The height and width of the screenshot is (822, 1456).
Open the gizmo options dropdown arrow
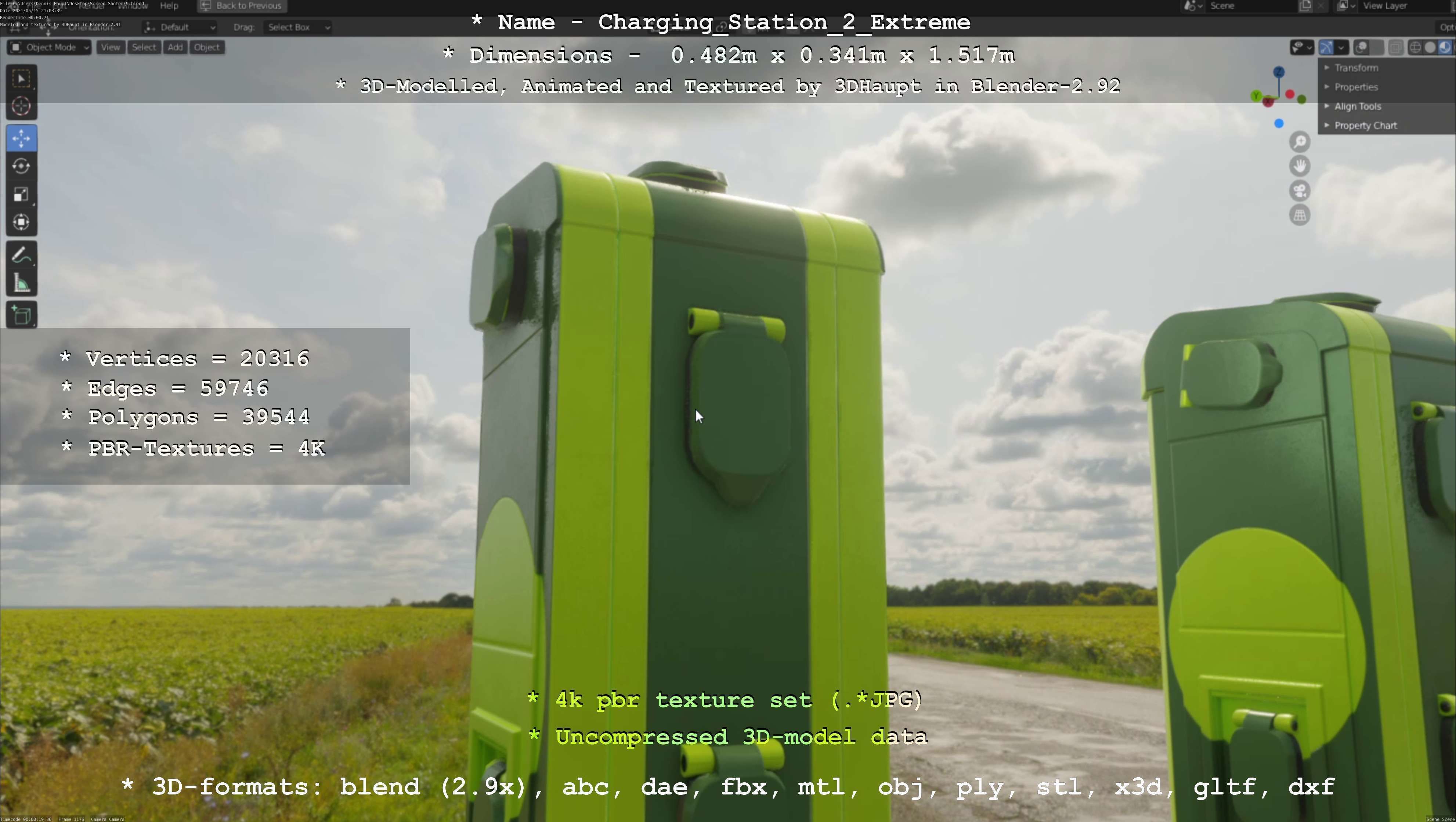1342,47
